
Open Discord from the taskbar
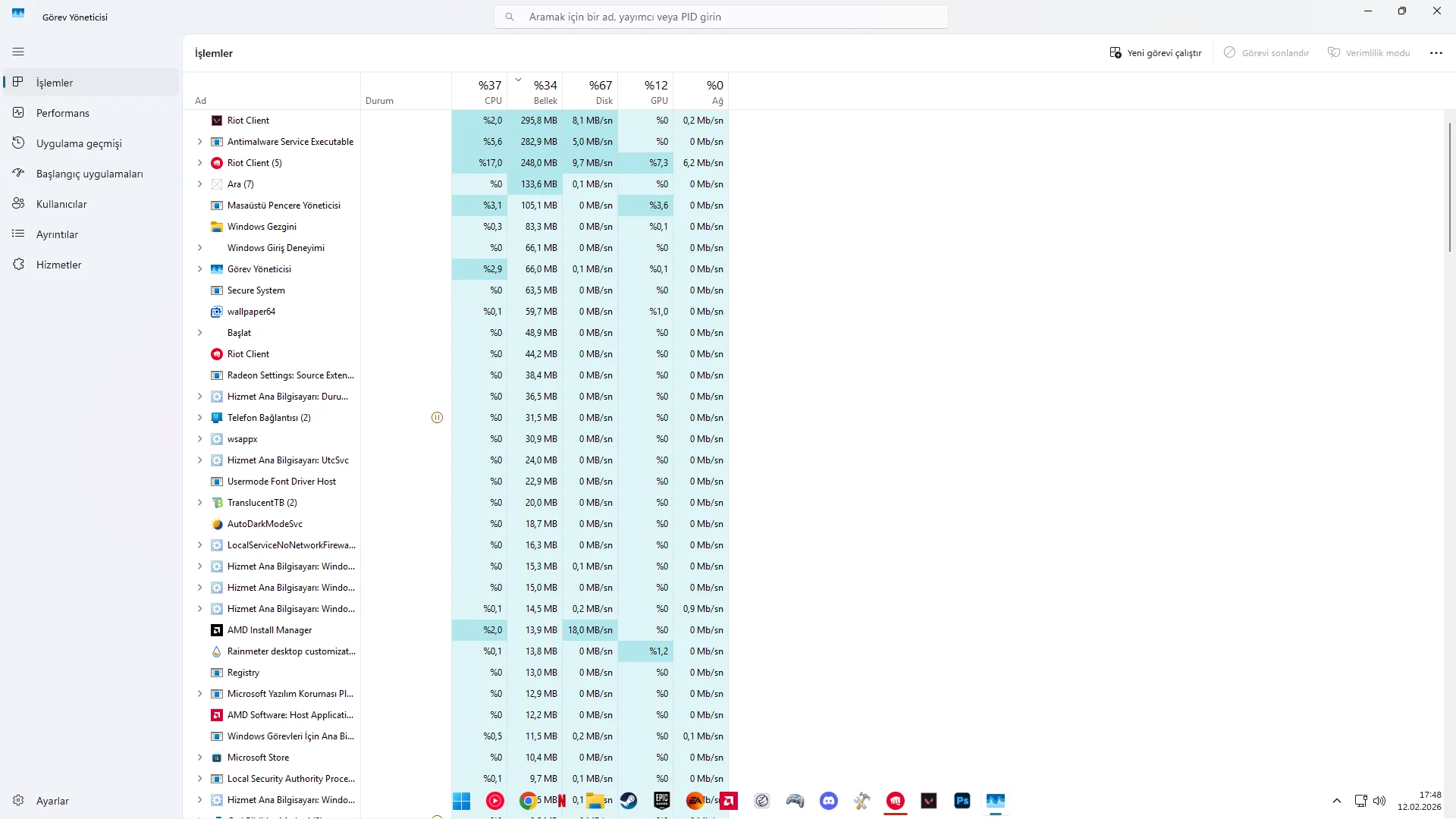(x=828, y=801)
